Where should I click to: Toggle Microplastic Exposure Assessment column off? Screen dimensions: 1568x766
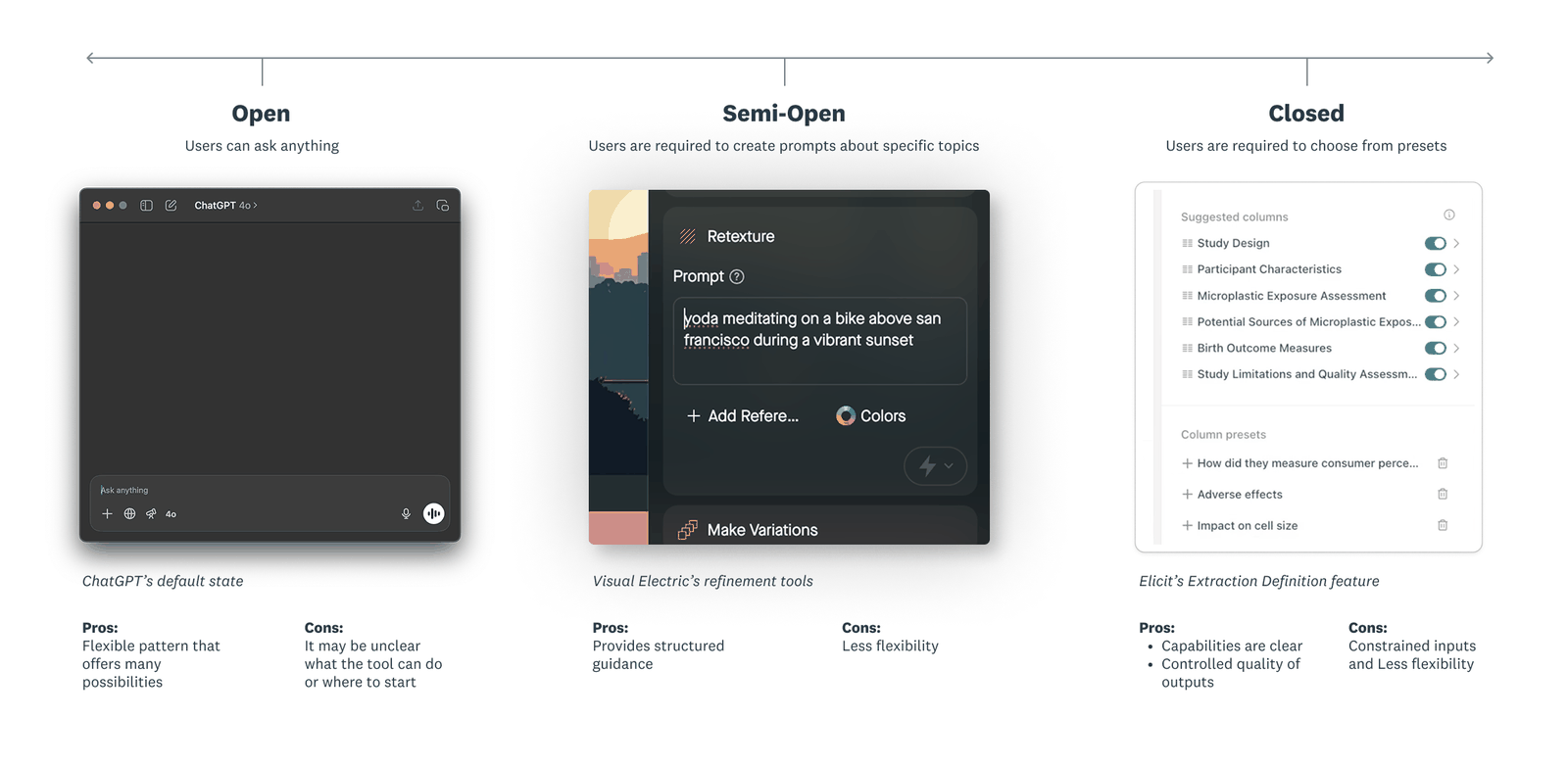1436,296
